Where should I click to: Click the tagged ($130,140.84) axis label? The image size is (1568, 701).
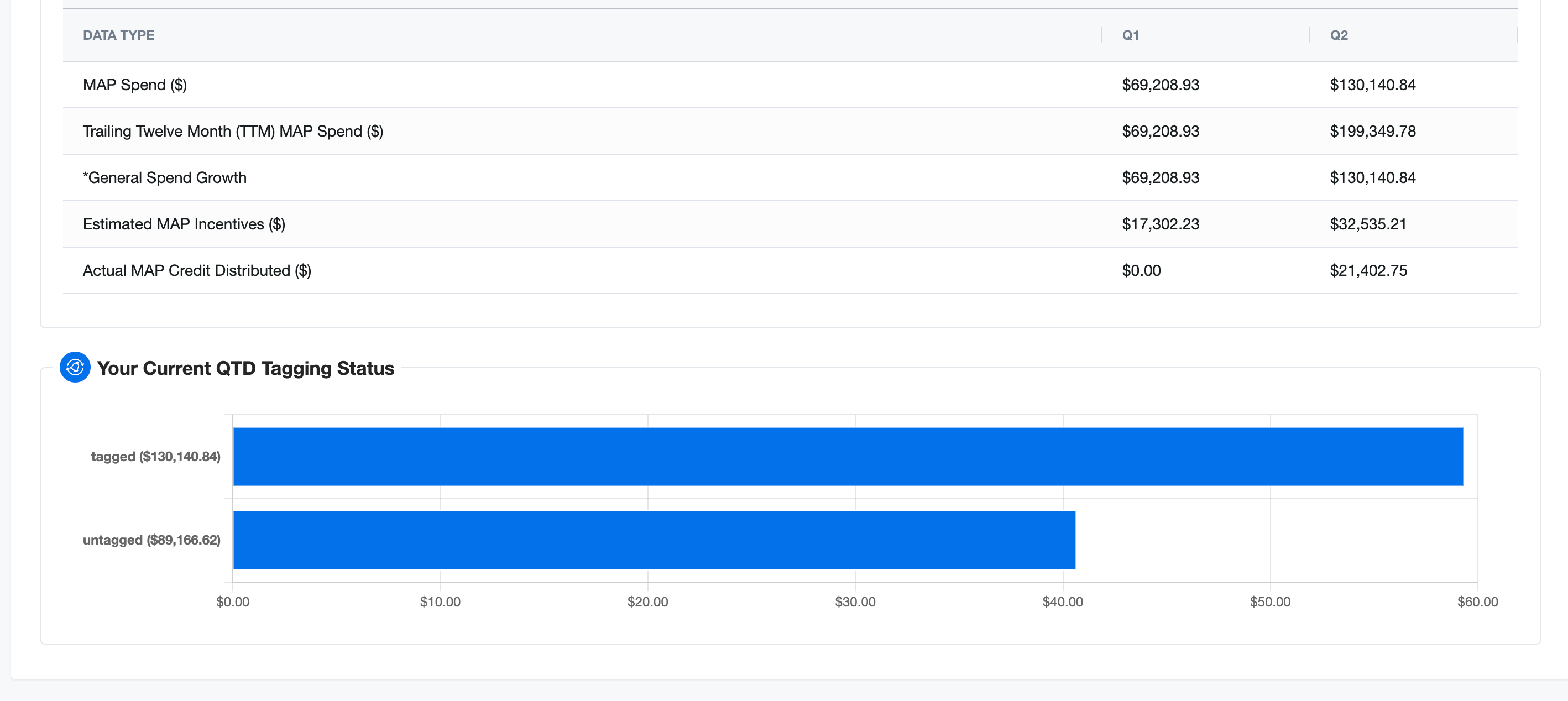click(156, 457)
